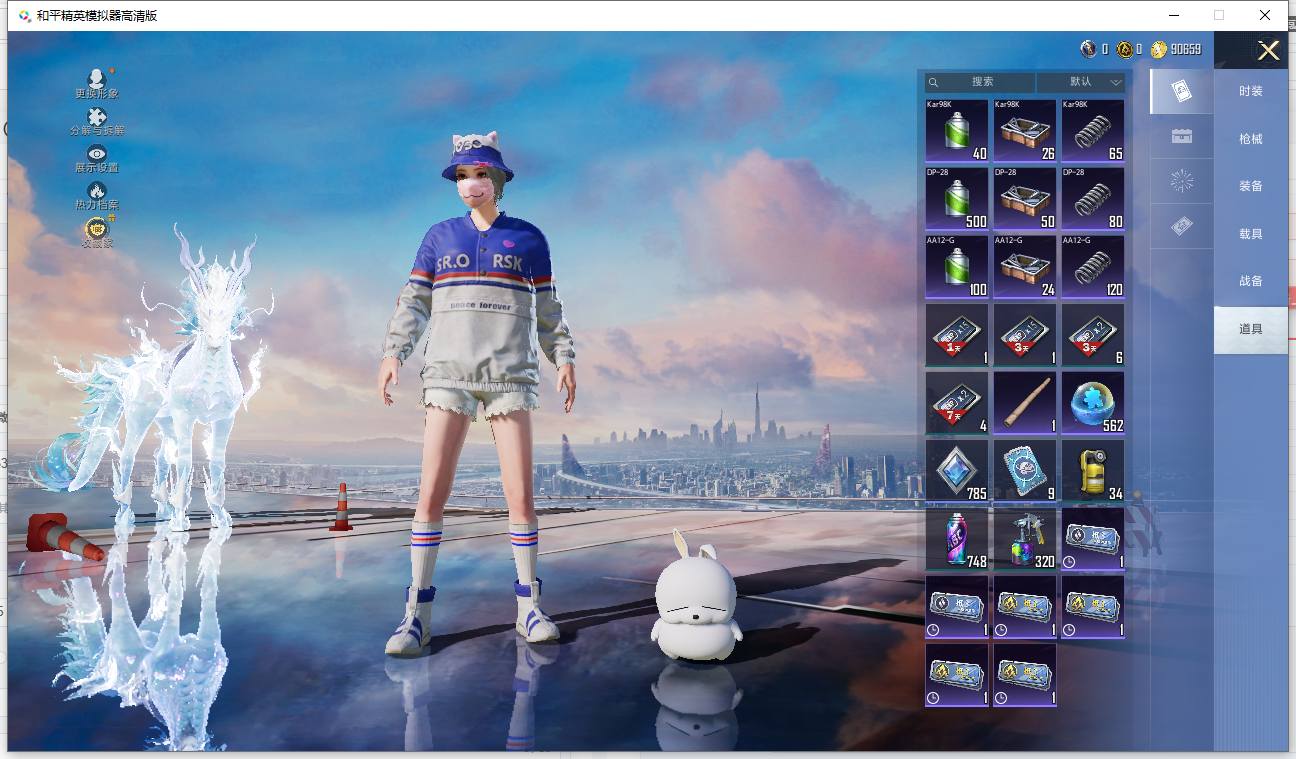Select the wooden stick item

(x=1025, y=403)
